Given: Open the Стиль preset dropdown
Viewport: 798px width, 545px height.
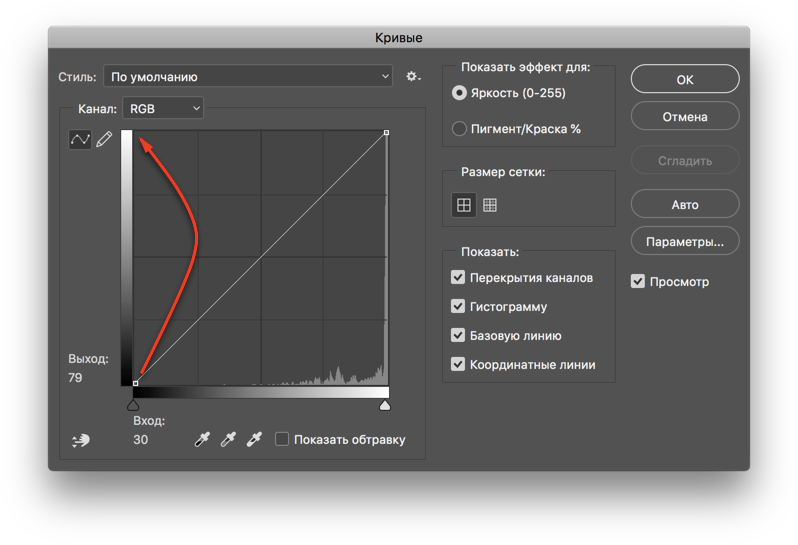Looking at the screenshot, I should pyautogui.click(x=248, y=77).
